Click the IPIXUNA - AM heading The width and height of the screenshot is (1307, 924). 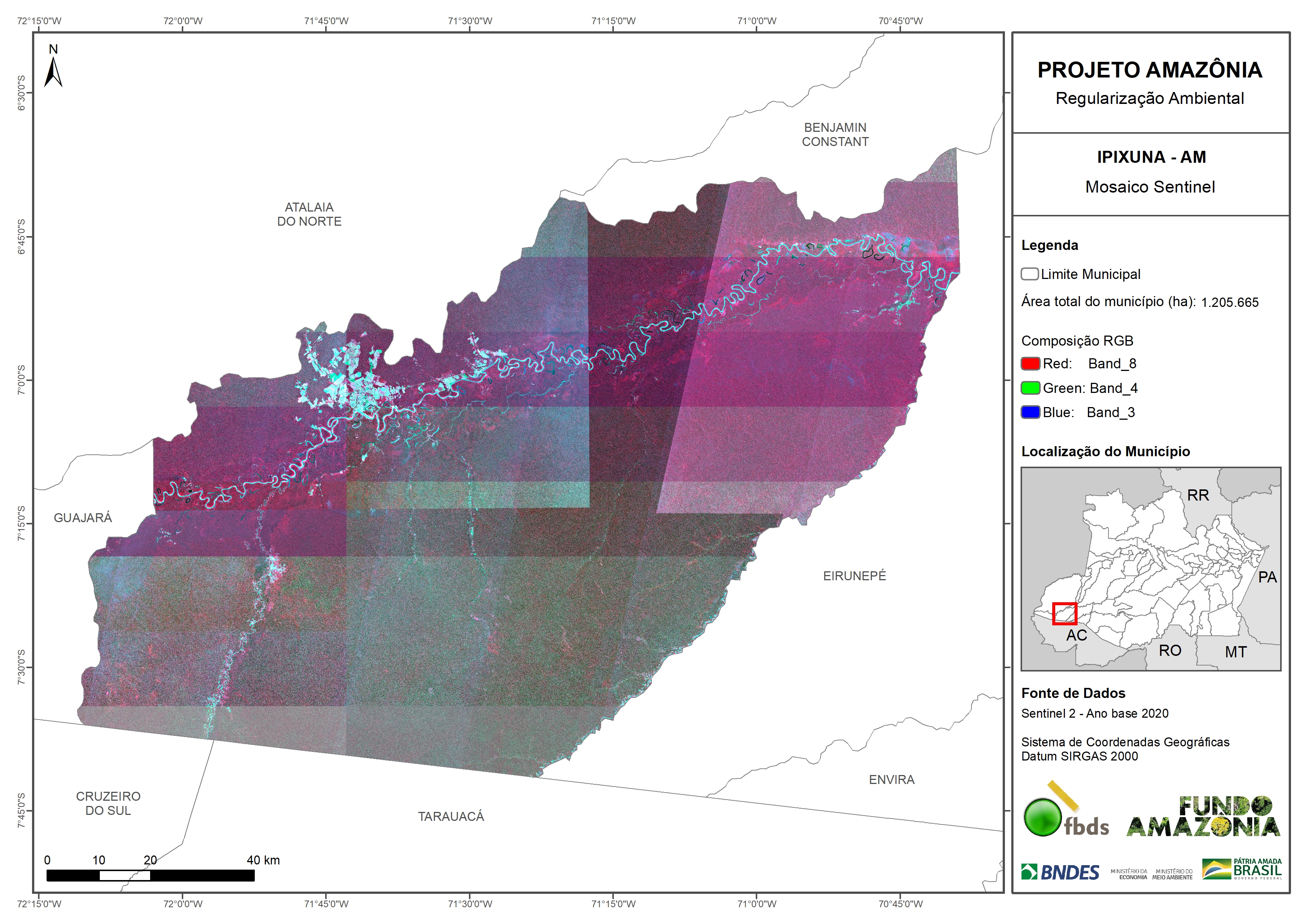(x=1151, y=157)
